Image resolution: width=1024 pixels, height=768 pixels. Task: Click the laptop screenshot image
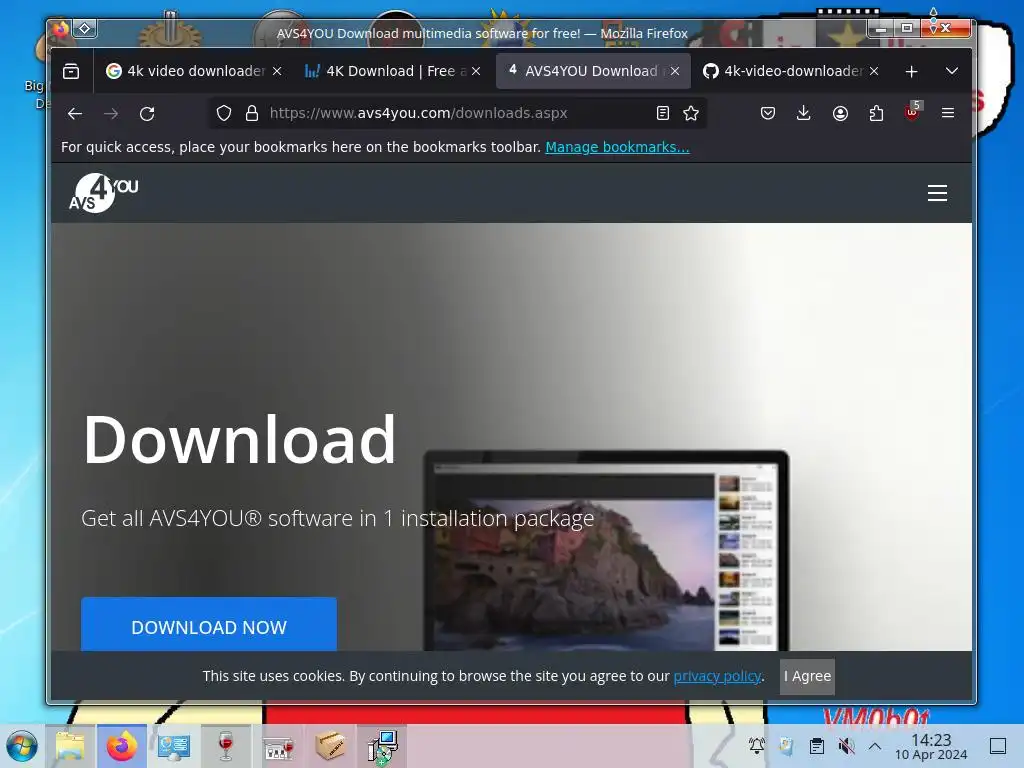[x=606, y=551]
